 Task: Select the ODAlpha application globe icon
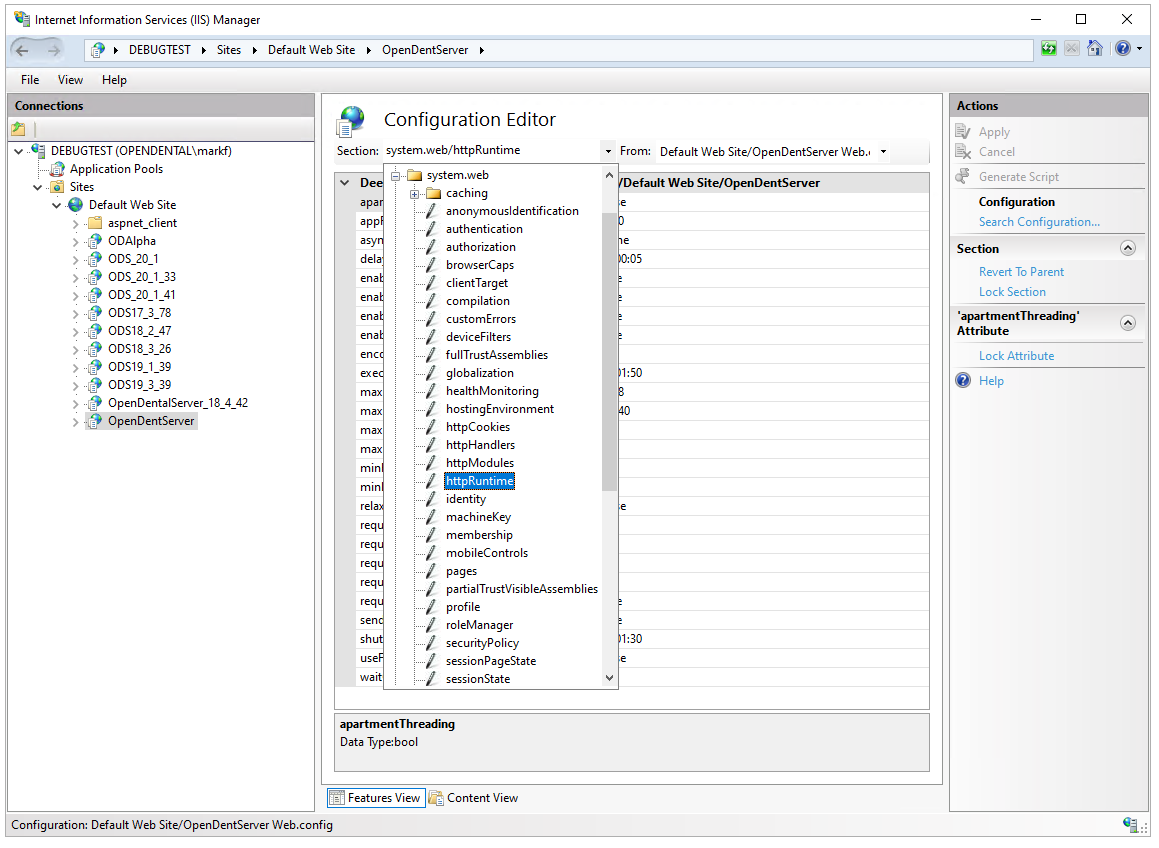click(95, 241)
